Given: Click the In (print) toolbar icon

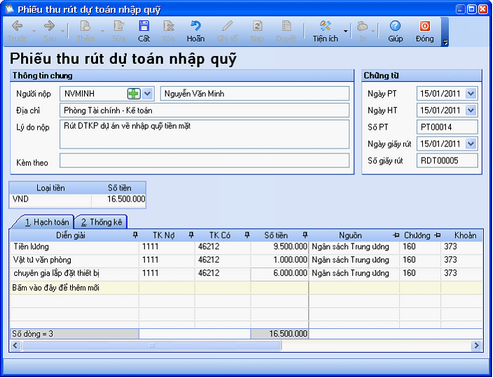Looking at the screenshot, I should click(362, 26).
